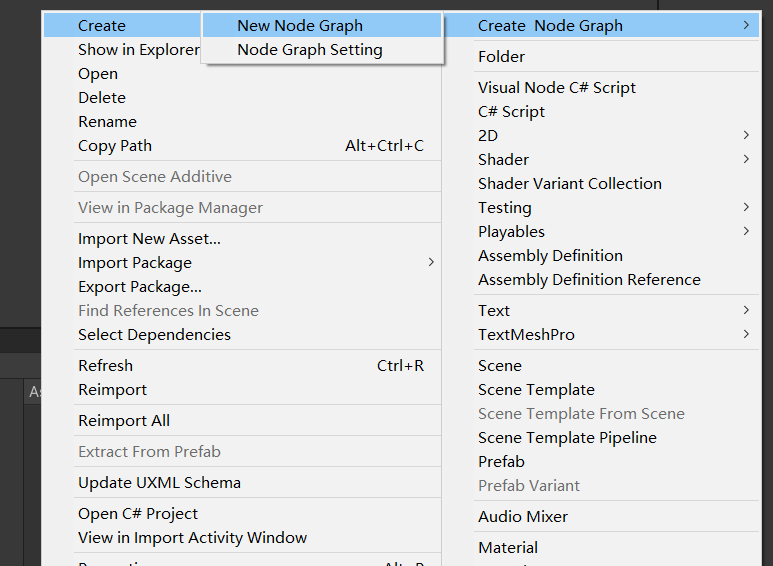Select Scene Template Pipeline

coord(601,438)
